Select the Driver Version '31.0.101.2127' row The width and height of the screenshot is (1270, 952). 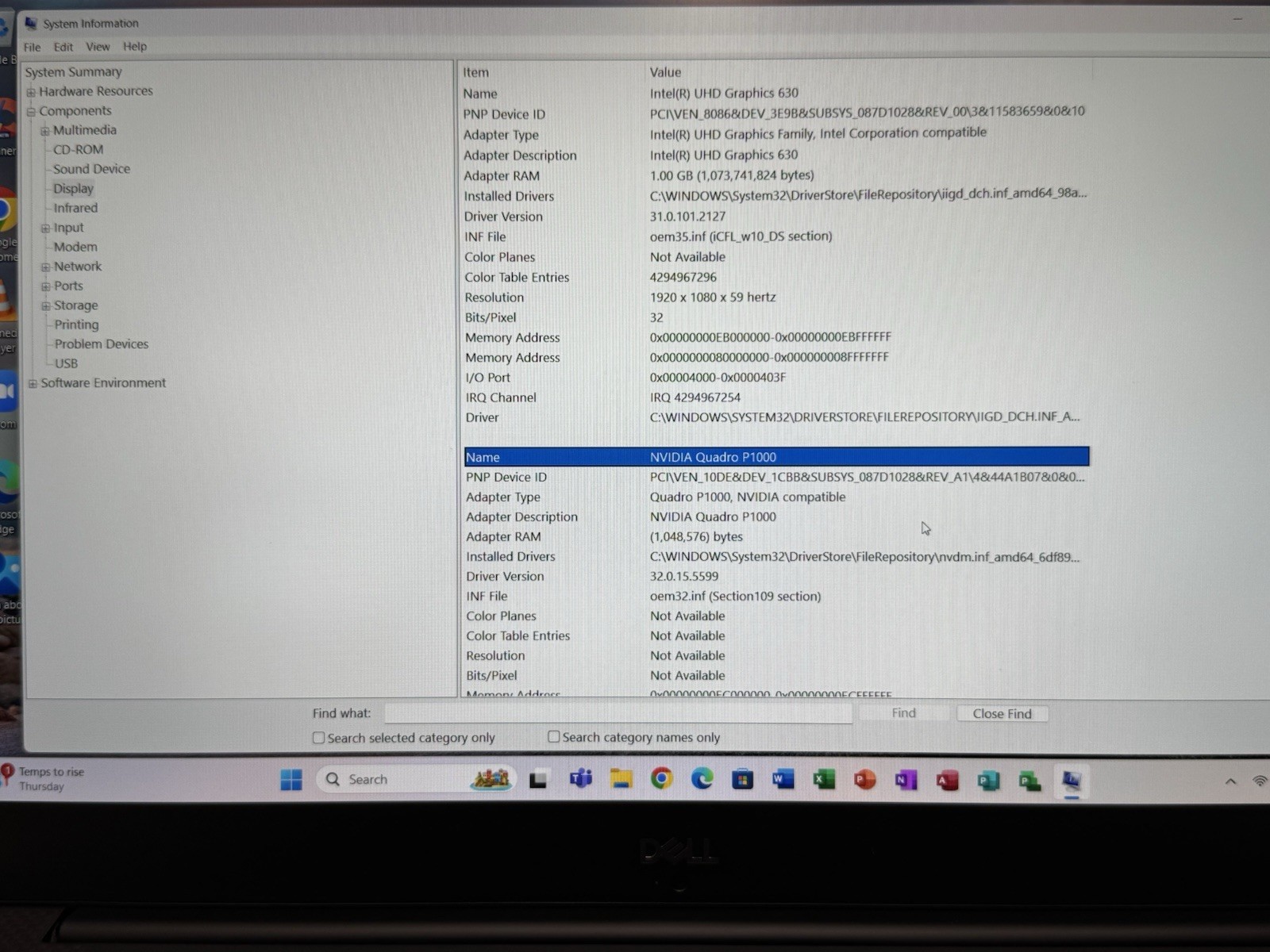point(775,217)
